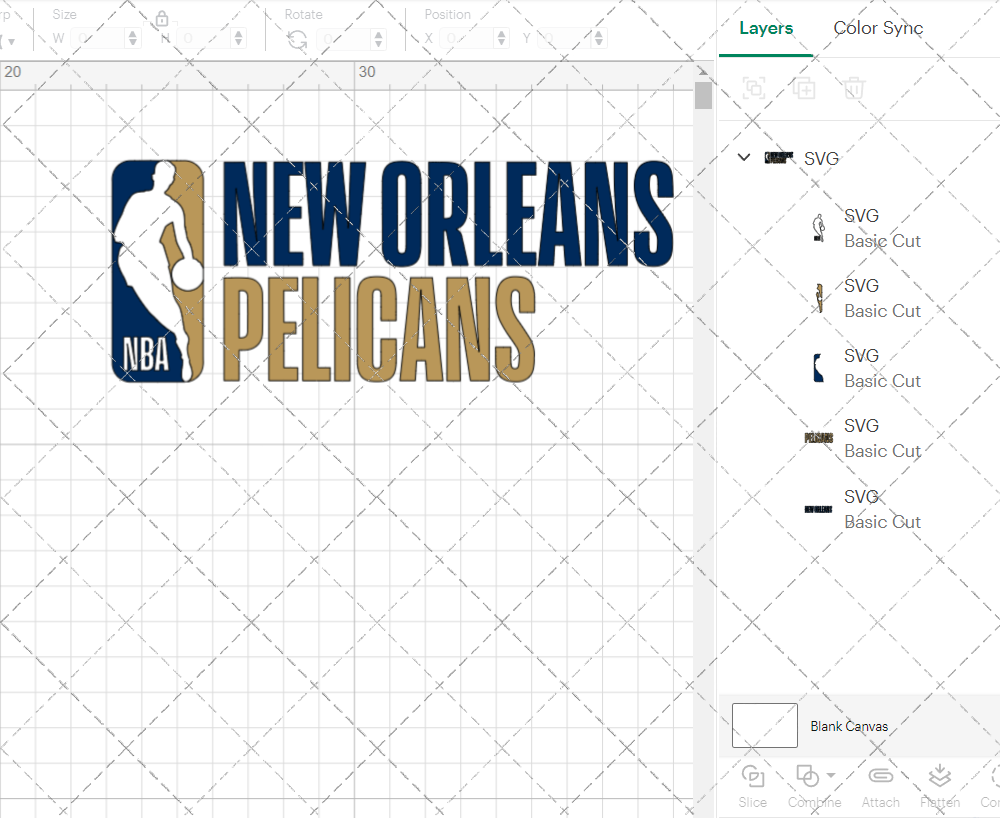Select the top-level SVG group thumbnail
This screenshot has width=1000, height=818.
point(779,157)
